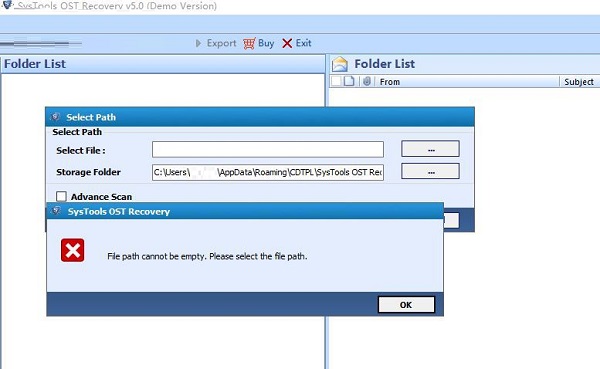The height and width of the screenshot is (369, 600).
Task: Click the Select File label
Action: click(x=81, y=150)
